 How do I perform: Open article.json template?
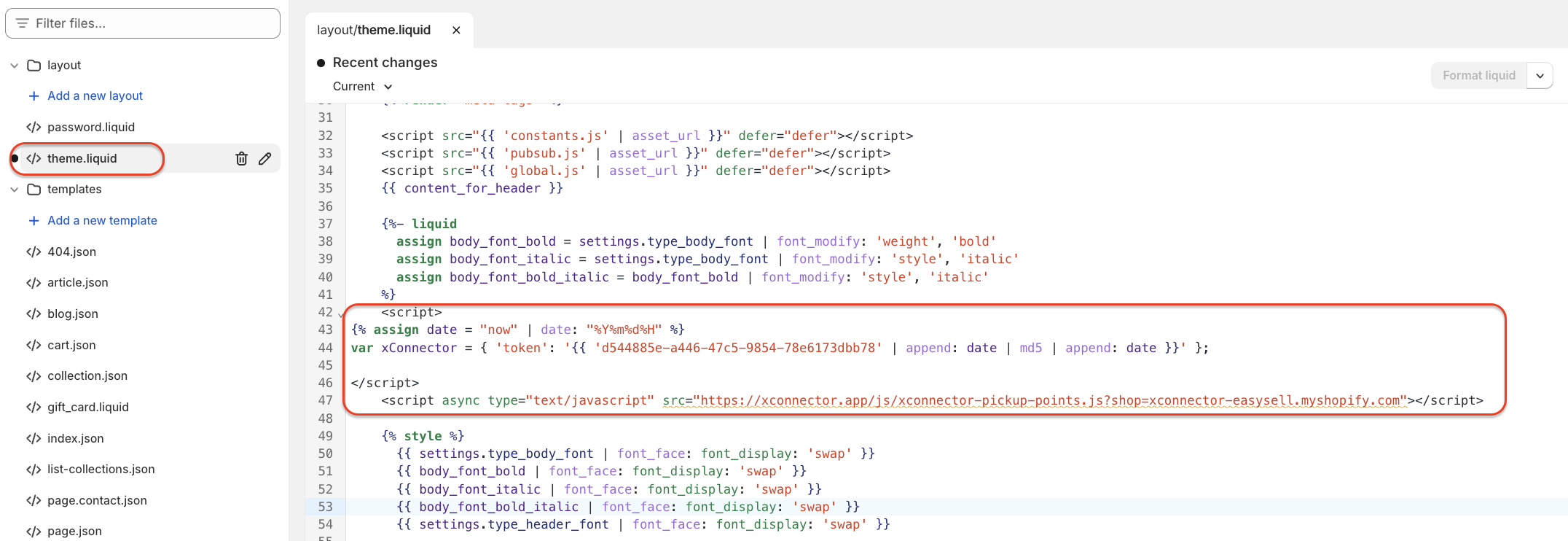77,282
